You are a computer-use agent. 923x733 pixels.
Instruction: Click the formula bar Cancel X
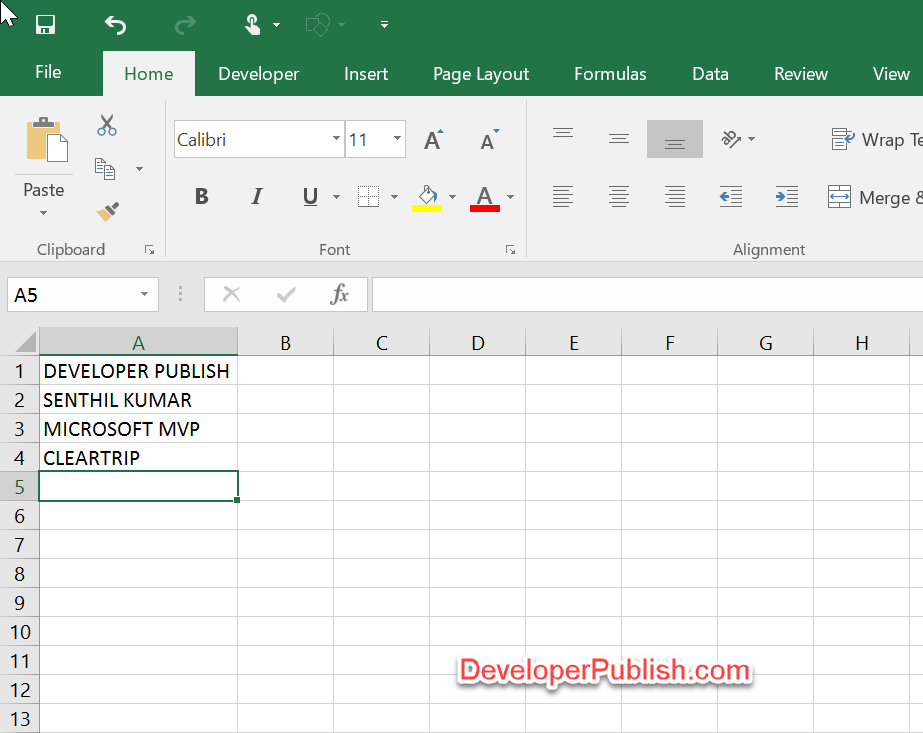231,294
